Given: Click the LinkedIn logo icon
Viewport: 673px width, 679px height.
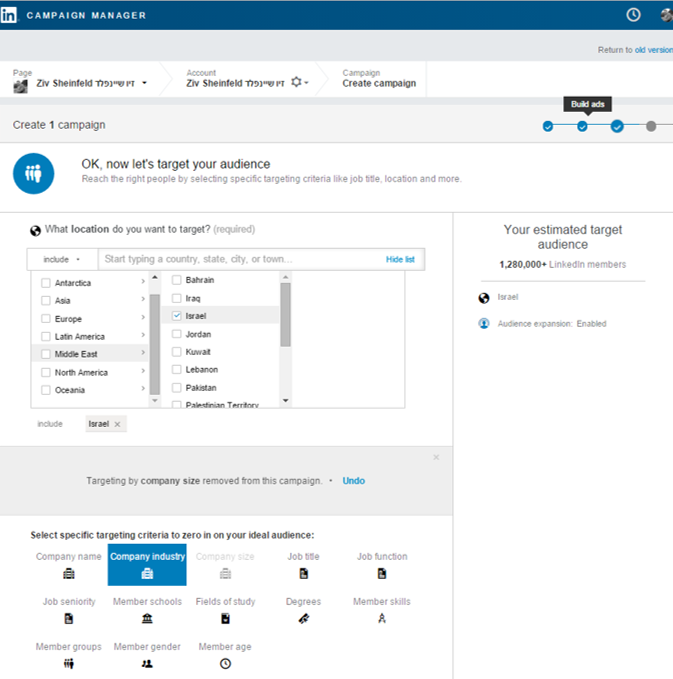Looking at the screenshot, I should tap(9, 15).
